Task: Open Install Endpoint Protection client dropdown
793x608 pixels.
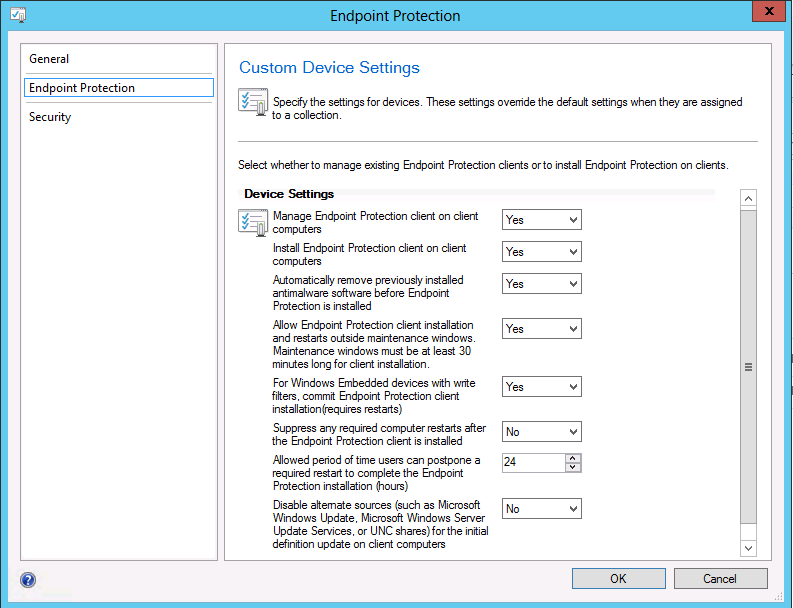Action: [x=542, y=251]
